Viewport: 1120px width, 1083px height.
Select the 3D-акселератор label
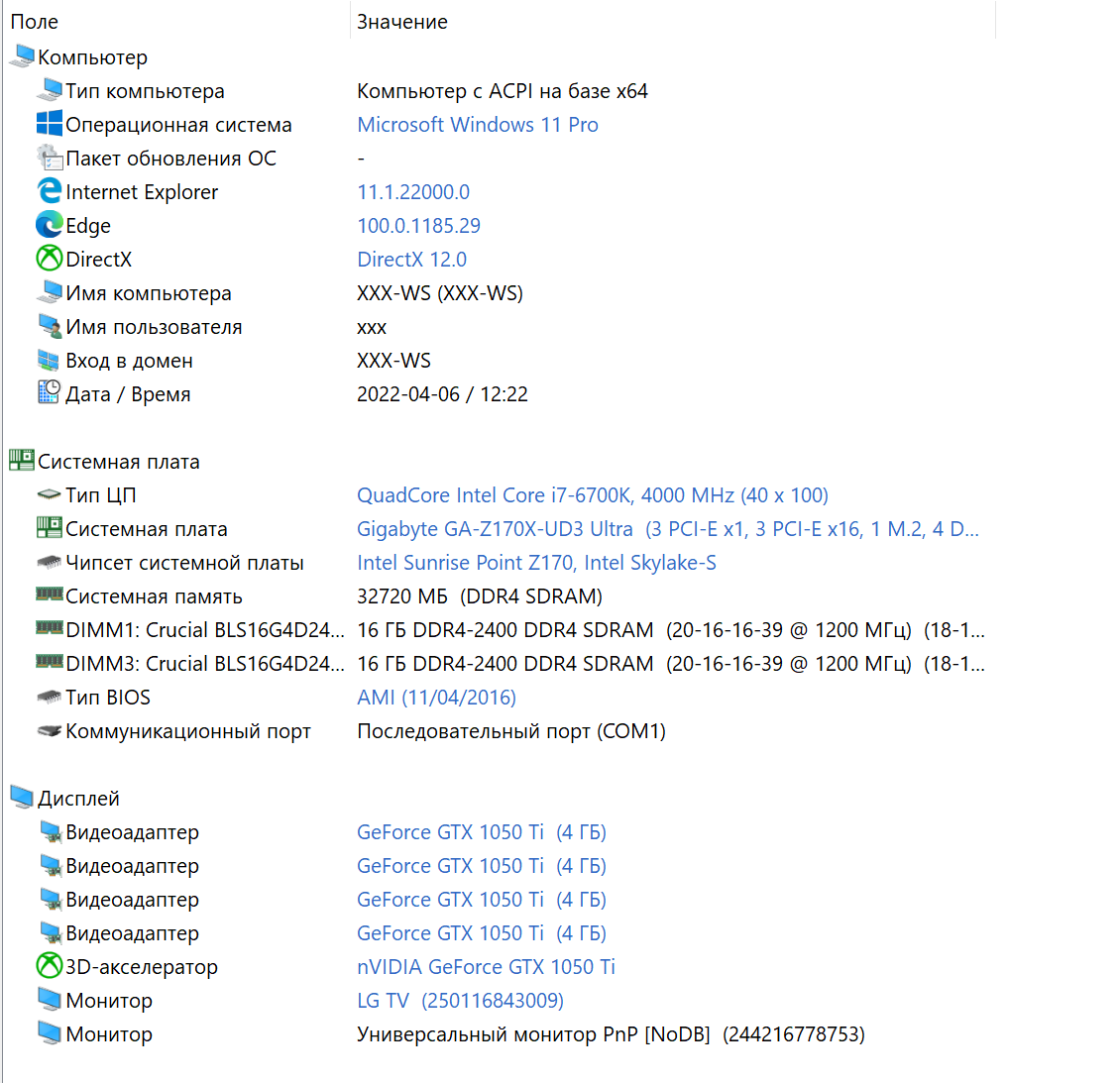[142, 967]
